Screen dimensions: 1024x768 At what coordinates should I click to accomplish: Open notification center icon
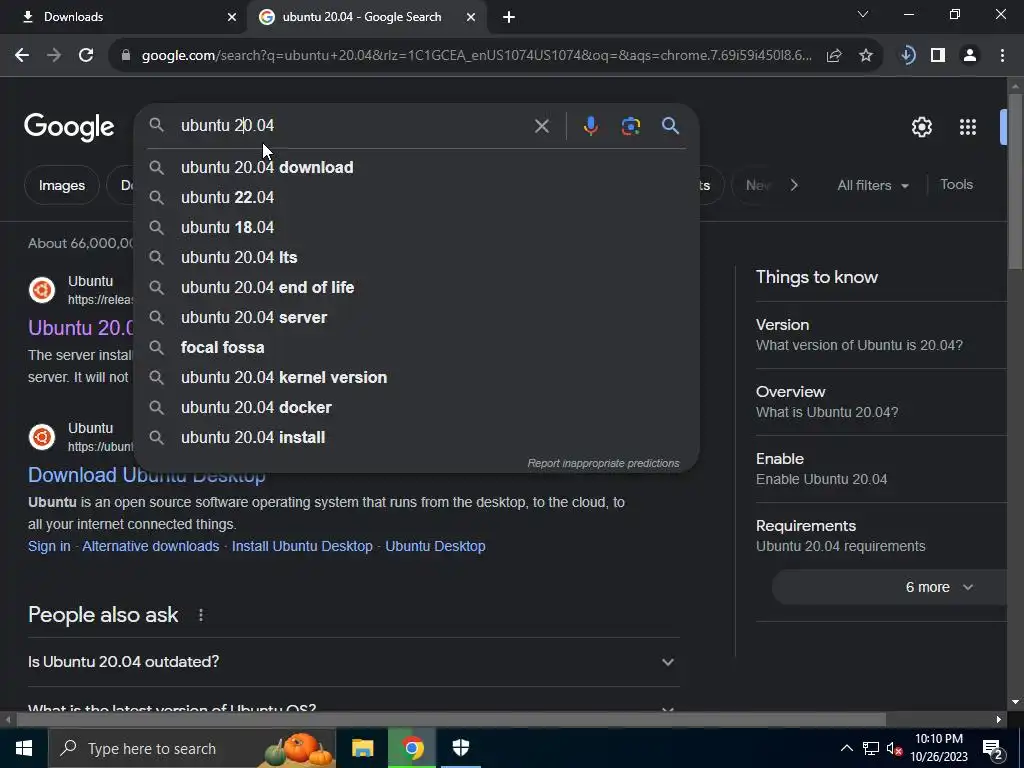[x=993, y=749]
